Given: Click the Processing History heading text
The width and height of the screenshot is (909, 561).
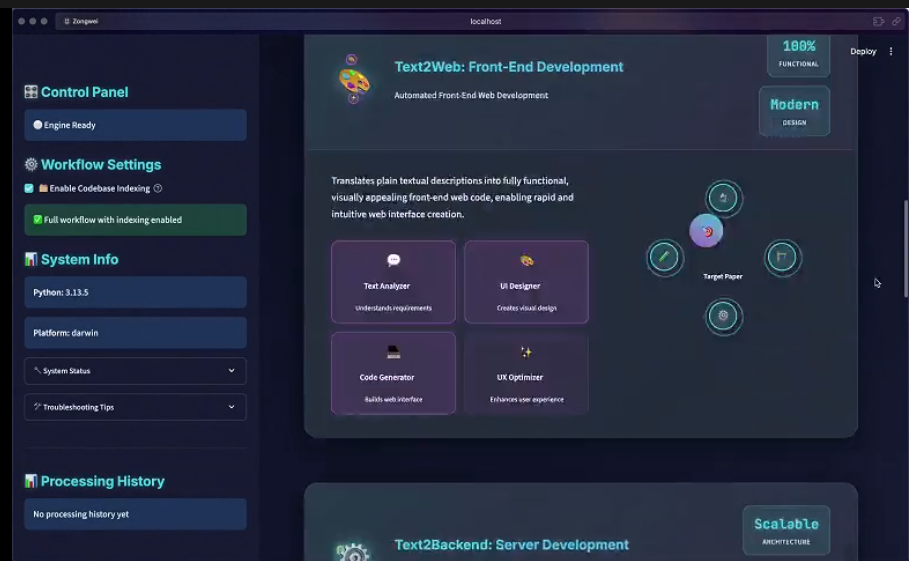Looking at the screenshot, I should pyautogui.click(x=103, y=481).
